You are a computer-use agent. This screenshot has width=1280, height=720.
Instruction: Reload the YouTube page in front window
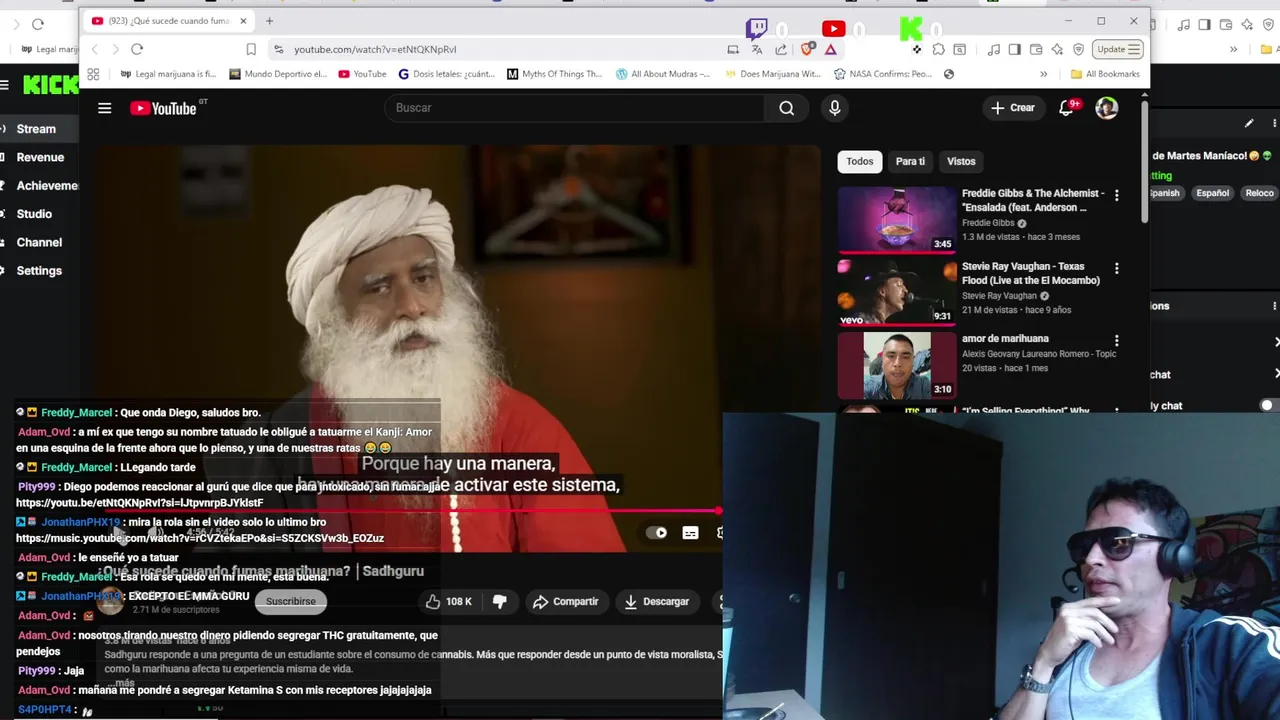137,49
